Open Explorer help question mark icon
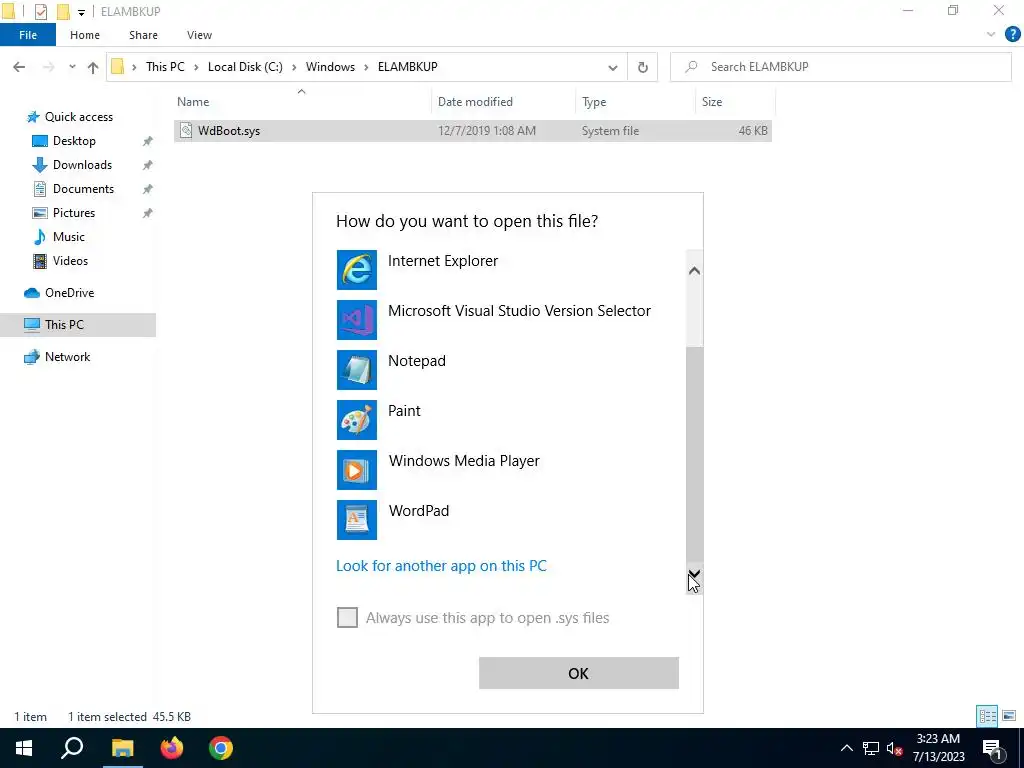The width and height of the screenshot is (1024, 768). 1012,35
